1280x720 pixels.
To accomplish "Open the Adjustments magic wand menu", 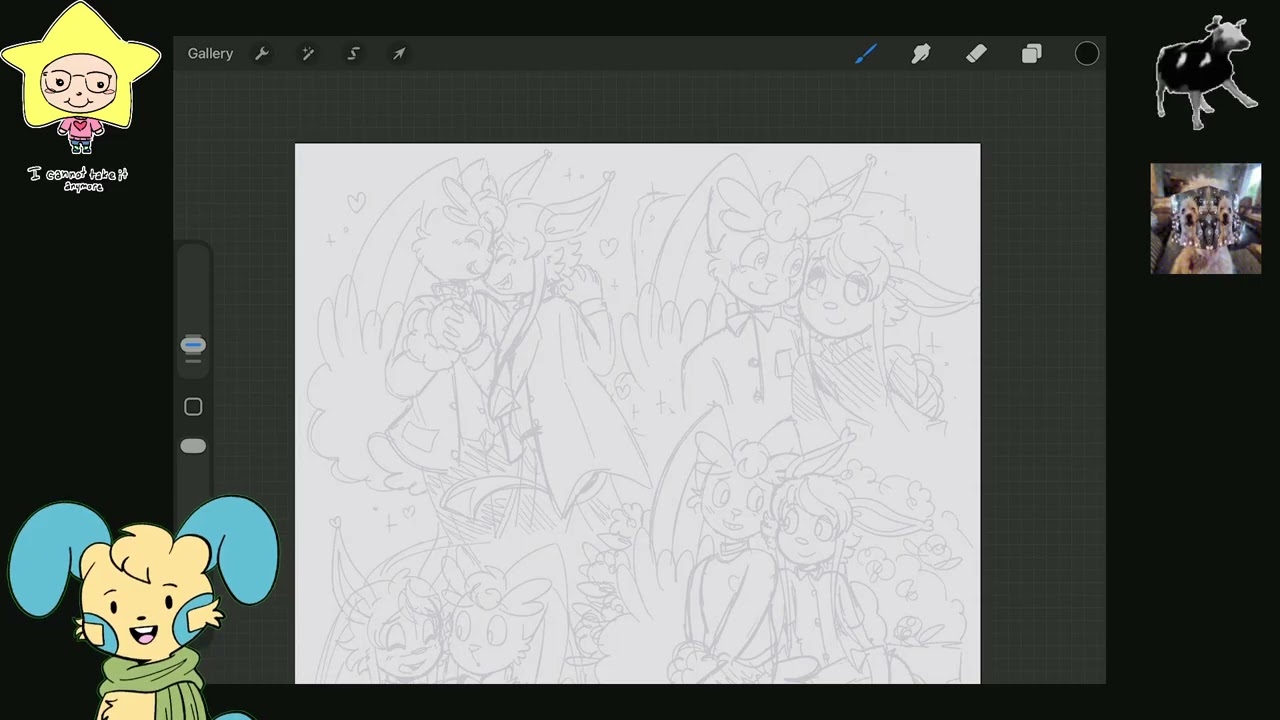I will 308,54.
